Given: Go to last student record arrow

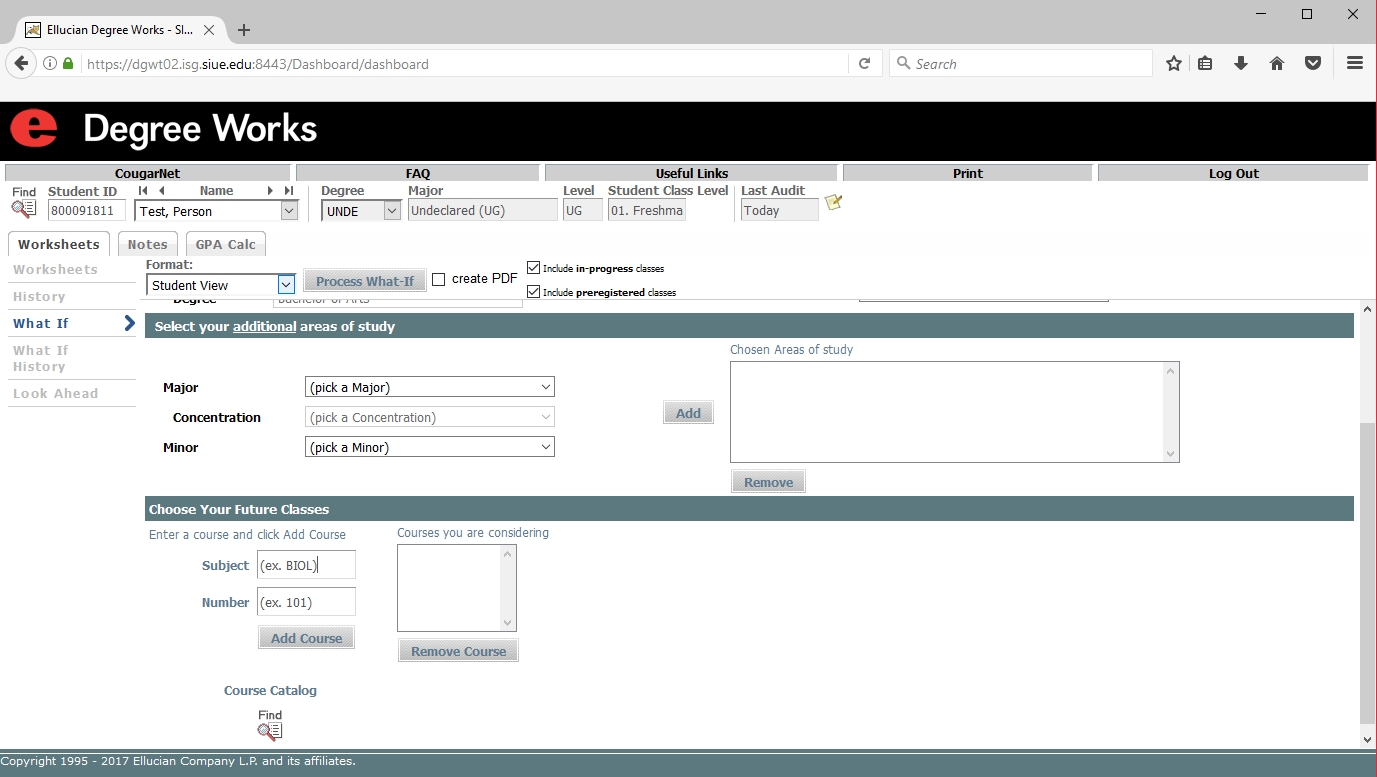Looking at the screenshot, I should click(x=289, y=191).
